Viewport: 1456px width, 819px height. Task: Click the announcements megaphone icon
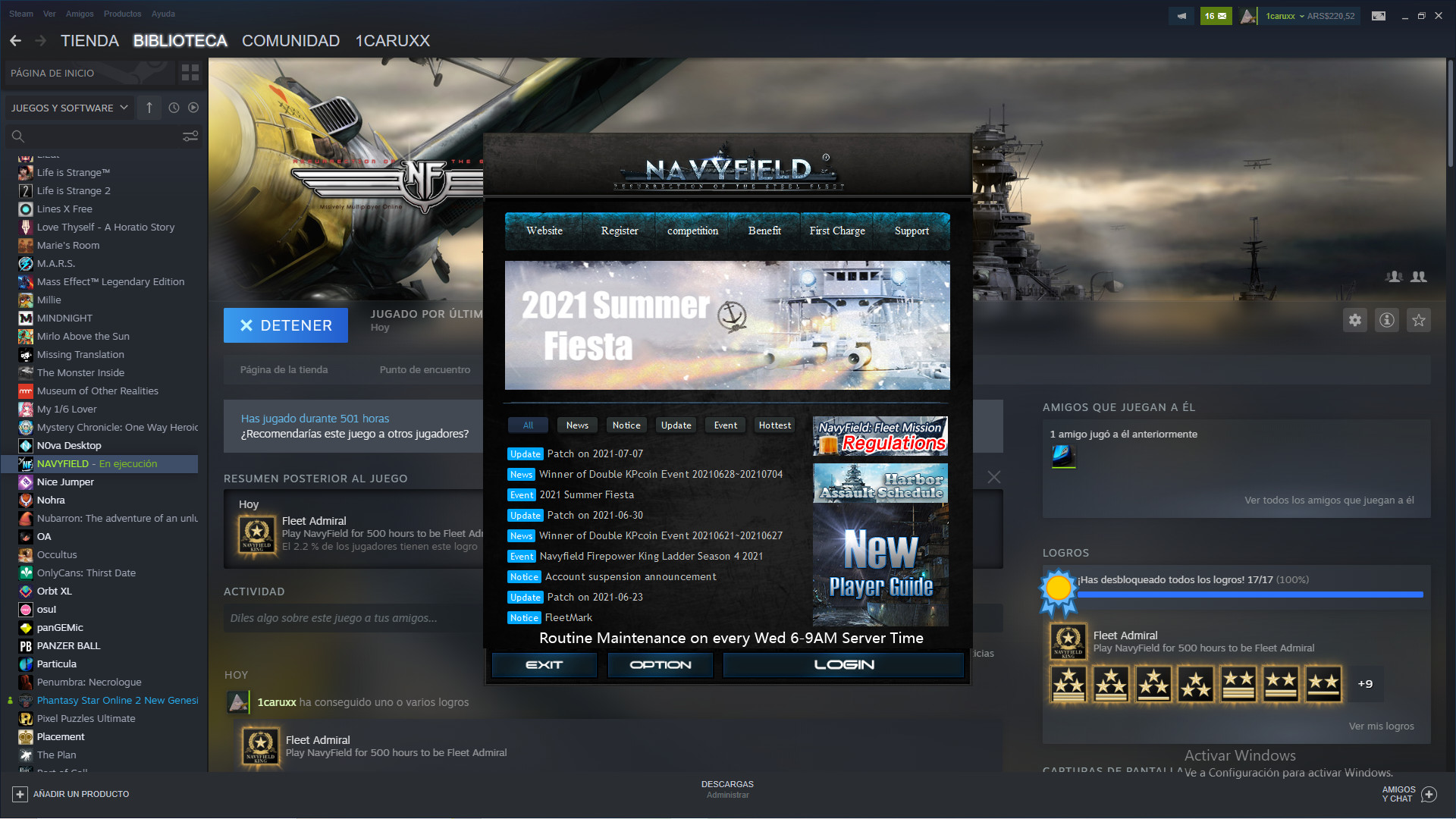pos(1181,15)
